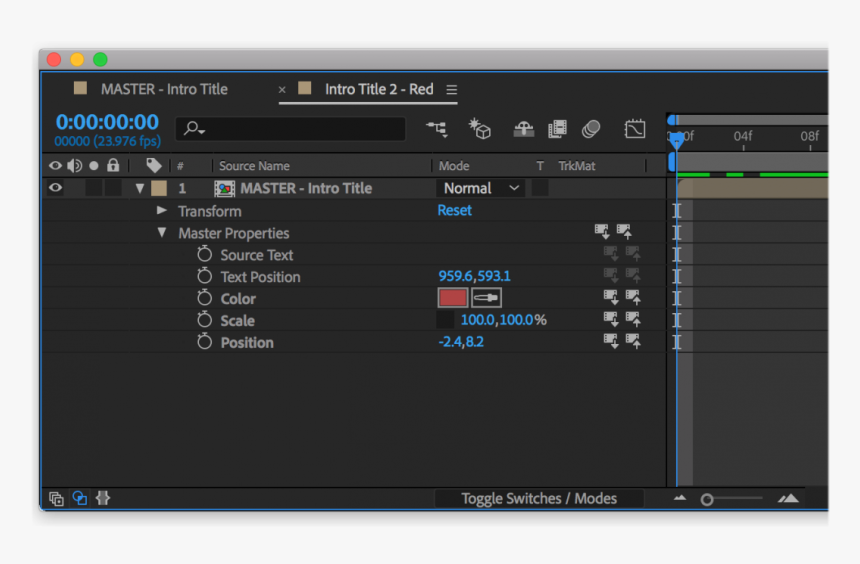Toggle stopwatch for Scale property
This screenshot has width=860, height=564.
pos(205,320)
